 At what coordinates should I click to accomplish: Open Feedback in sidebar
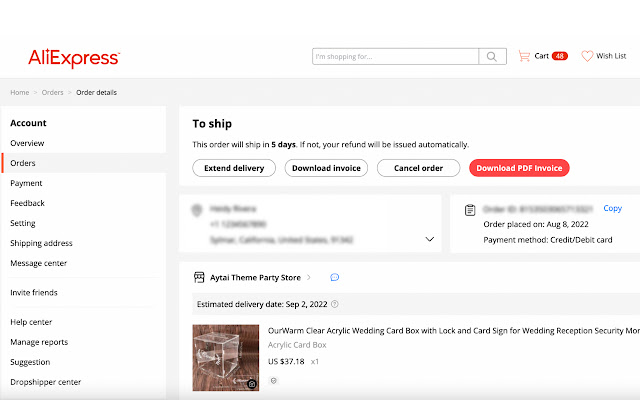[x=27, y=203]
